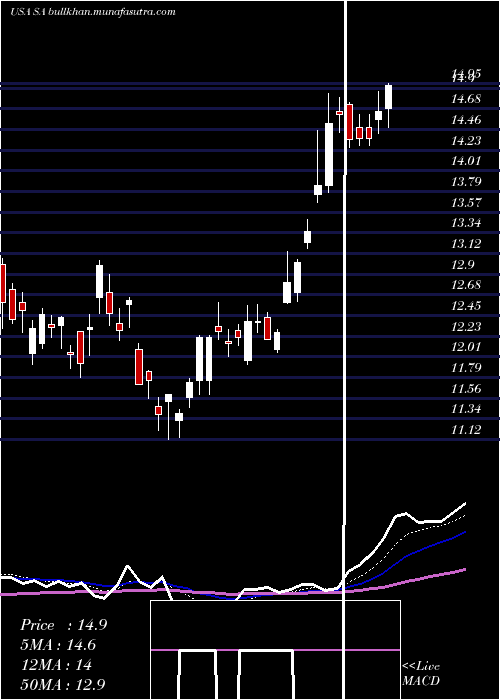
Task: Click the 13.57 price axis label
Action: (466, 203)
